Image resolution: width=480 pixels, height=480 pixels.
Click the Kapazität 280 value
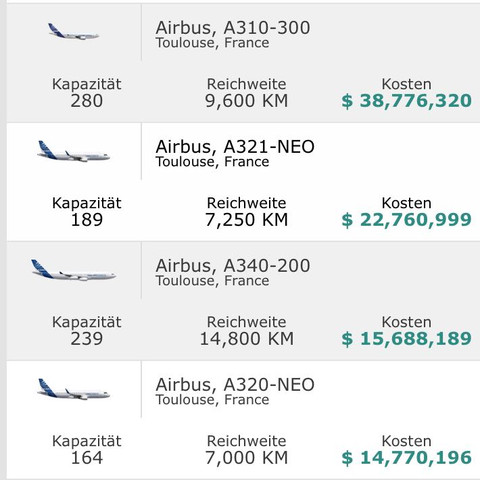tap(87, 101)
